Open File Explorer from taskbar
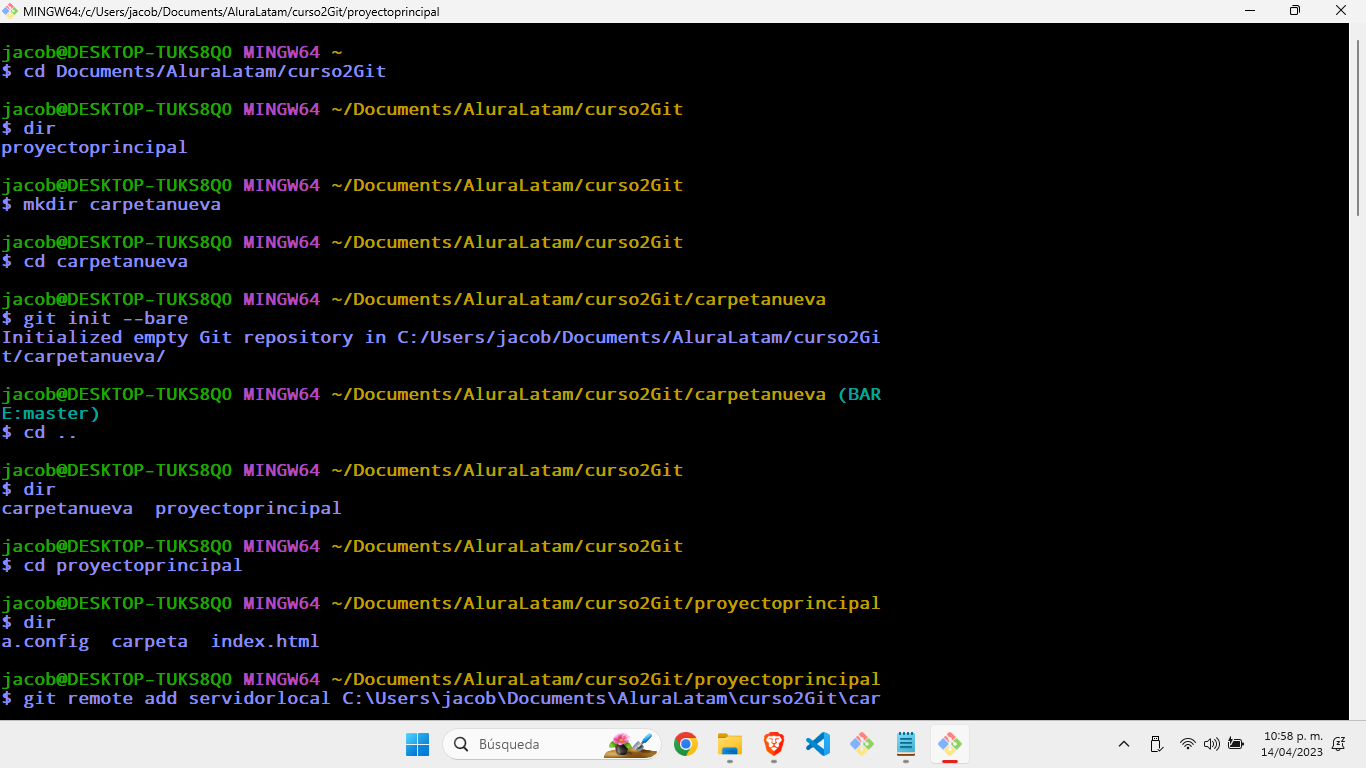The height and width of the screenshot is (768, 1366). click(730, 744)
